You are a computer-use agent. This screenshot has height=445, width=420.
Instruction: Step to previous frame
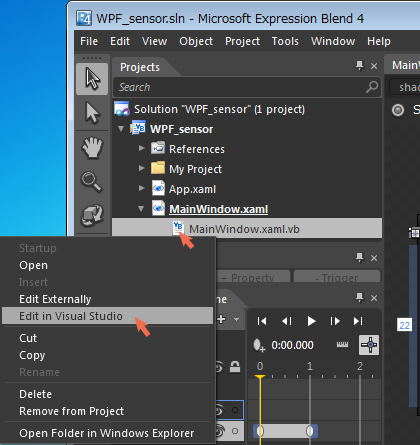[x=287, y=321]
